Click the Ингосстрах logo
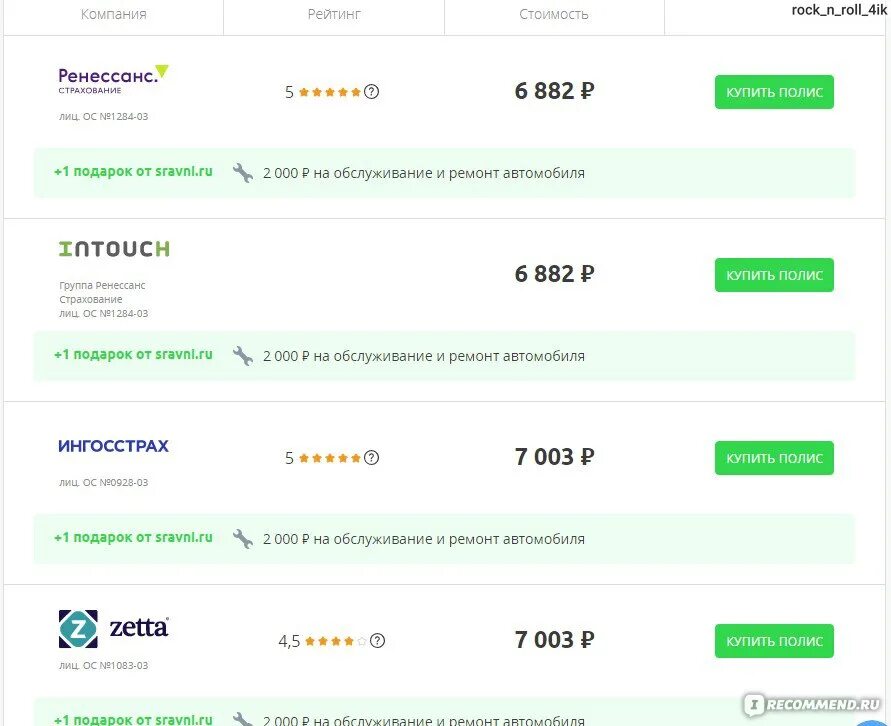Image resolution: width=891 pixels, height=726 pixels. coord(114,446)
